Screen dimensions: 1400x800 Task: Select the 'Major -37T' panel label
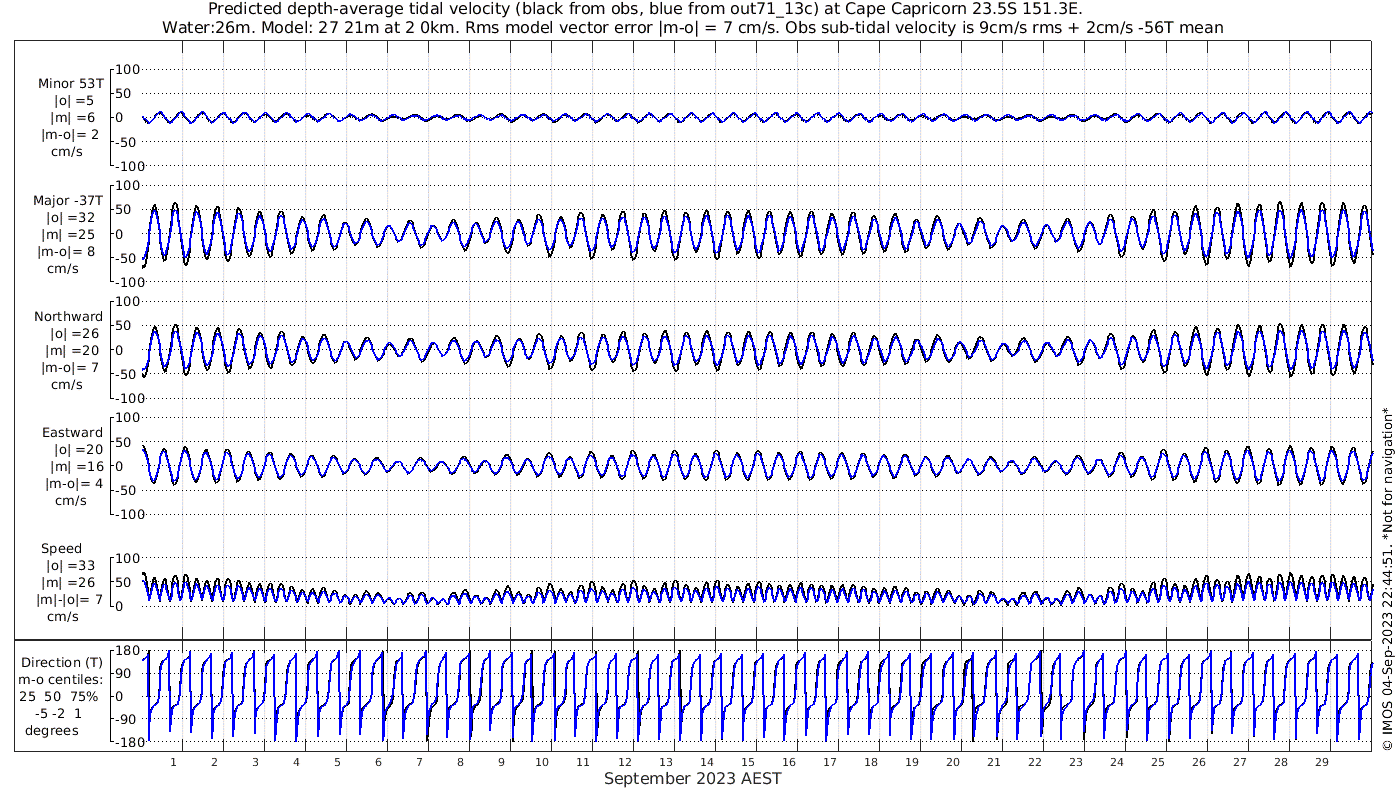68,200
